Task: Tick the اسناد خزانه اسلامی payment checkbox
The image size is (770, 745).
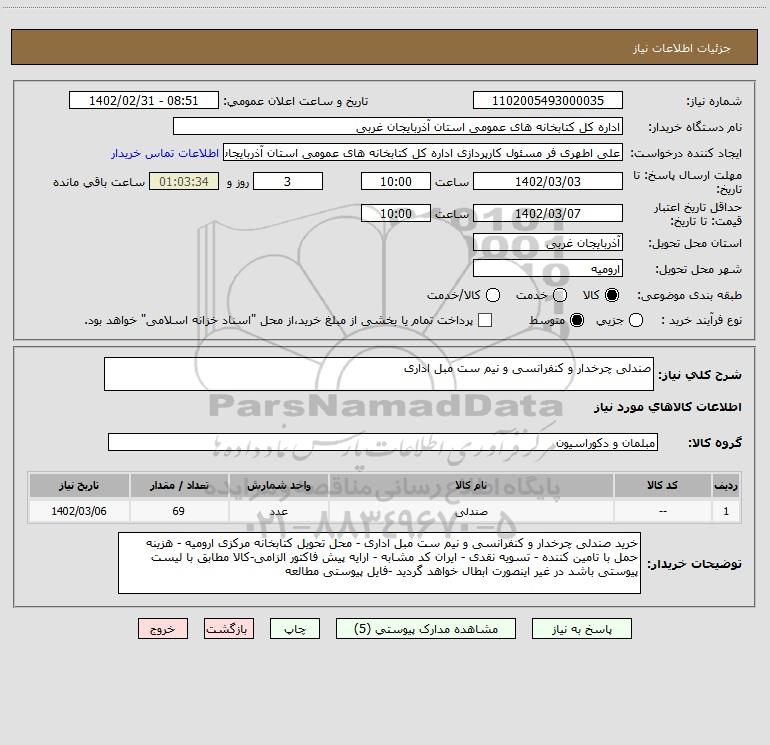Action: [x=485, y=320]
